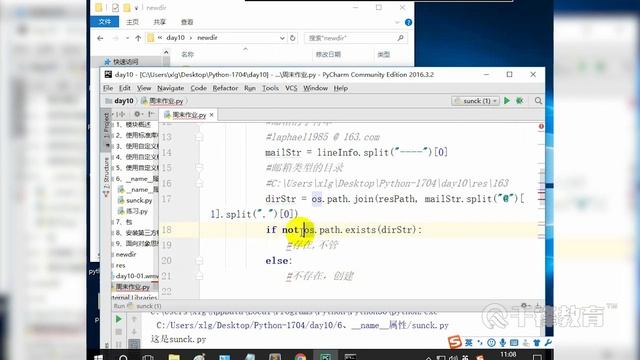Open the sunck (1) run configuration dropdown

[476, 101]
